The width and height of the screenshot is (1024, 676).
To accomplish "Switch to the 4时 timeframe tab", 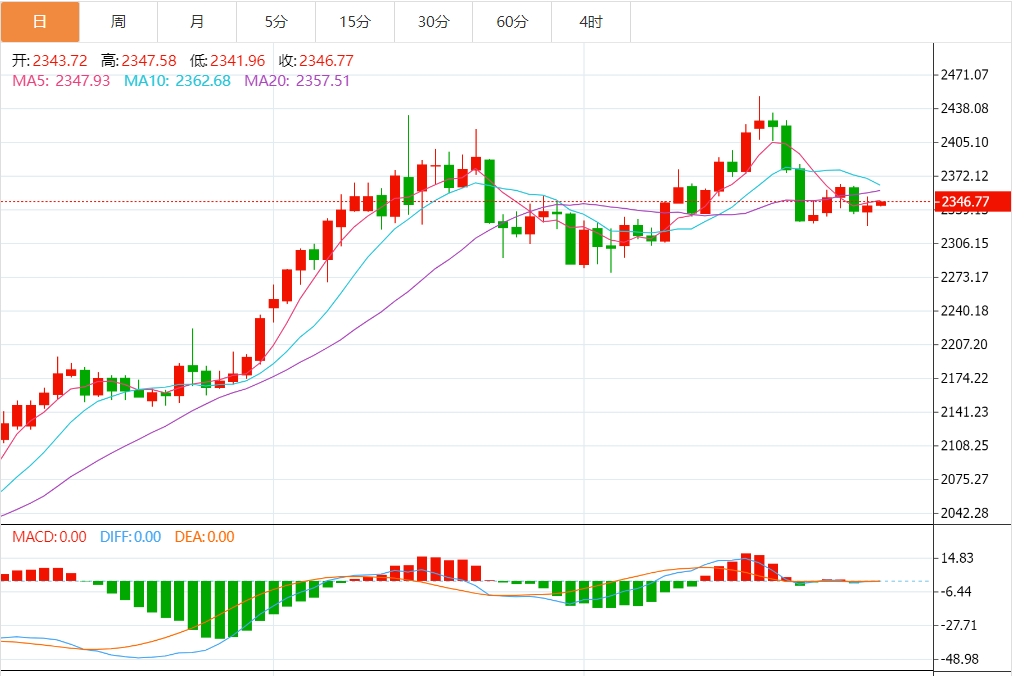I will (x=592, y=22).
